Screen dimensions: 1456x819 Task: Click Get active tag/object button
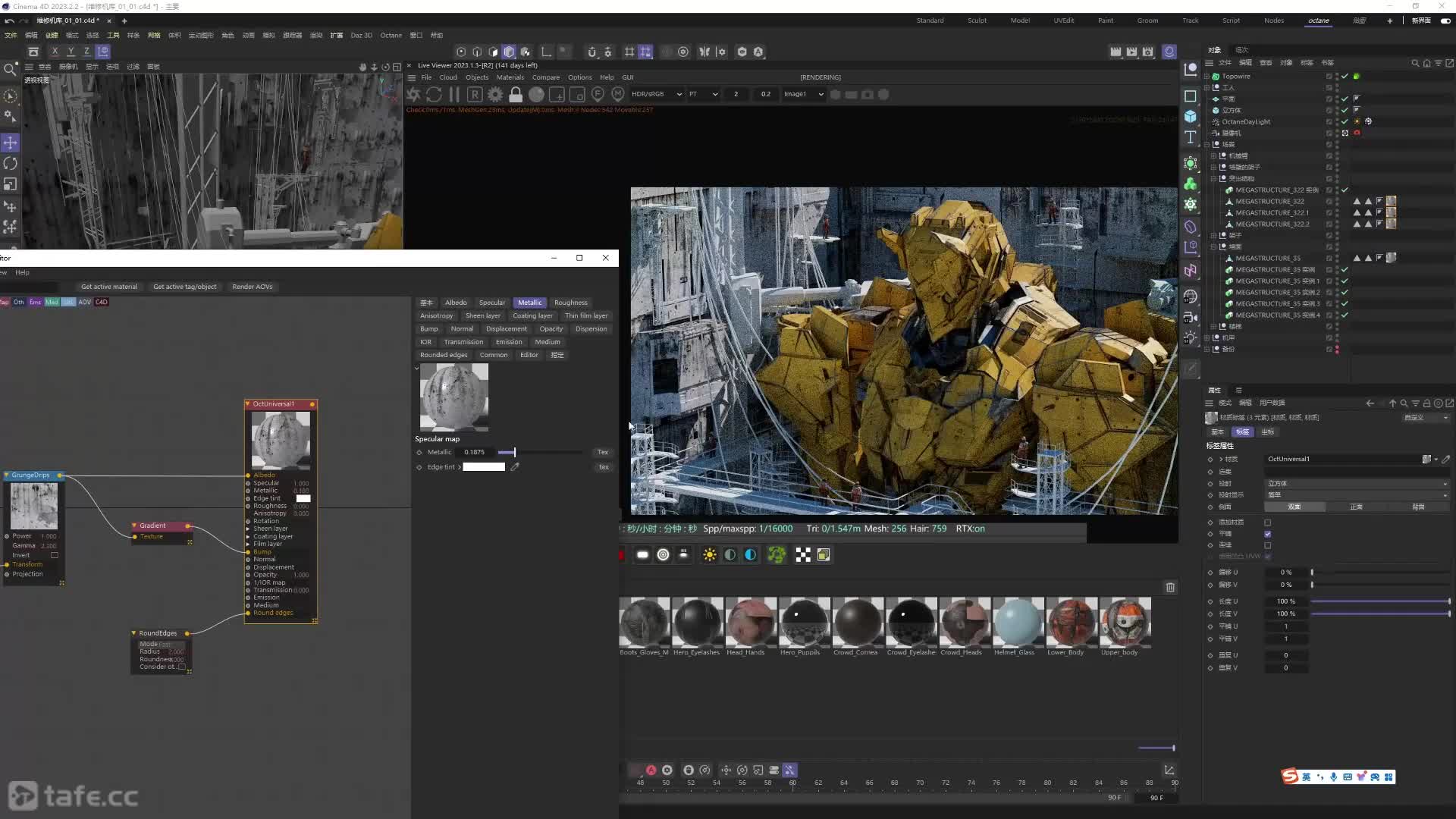pyautogui.click(x=185, y=287)
